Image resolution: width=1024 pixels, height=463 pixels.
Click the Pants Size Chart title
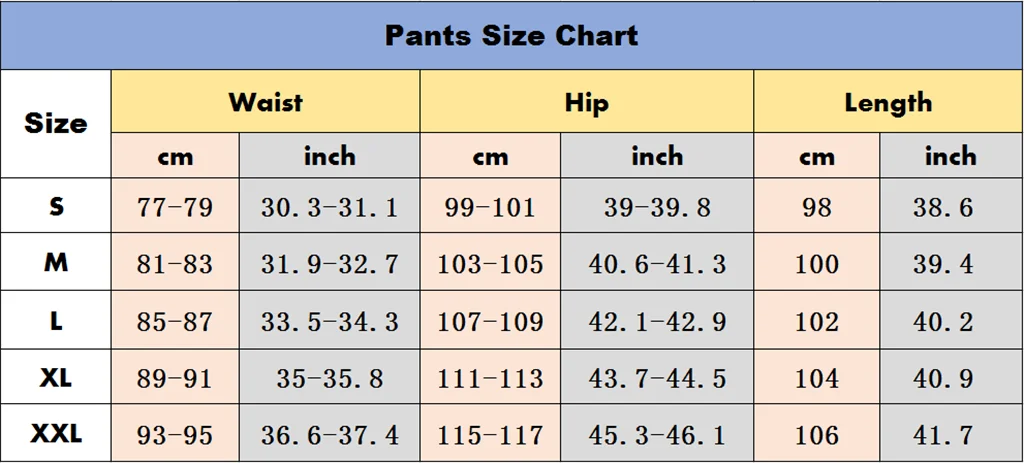point(511,35)
